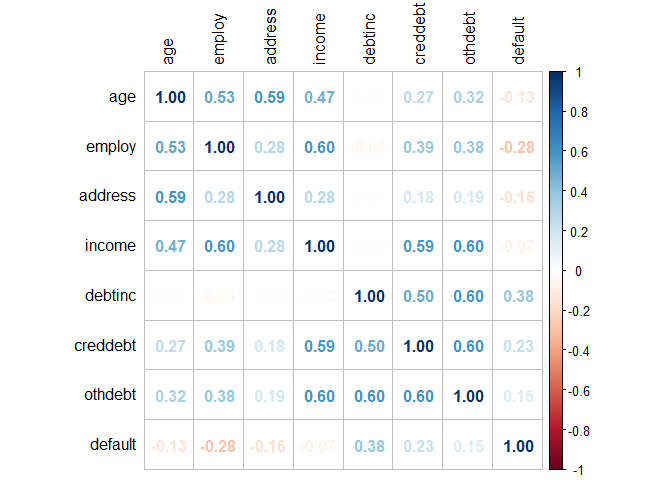The width and height of the screenshot is (672, 480).
Task: Click the cell at row employ, column default
Action: coord(519,147)
